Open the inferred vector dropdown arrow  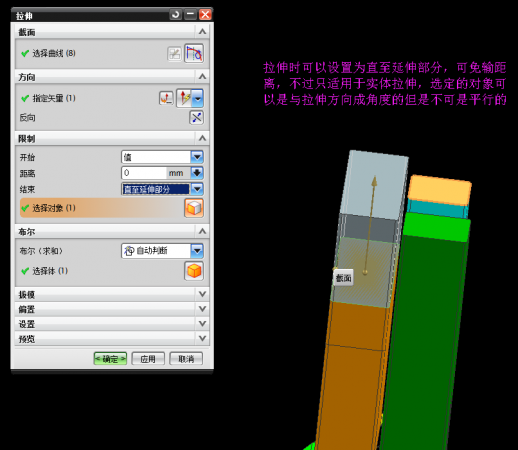click(198, 98)
